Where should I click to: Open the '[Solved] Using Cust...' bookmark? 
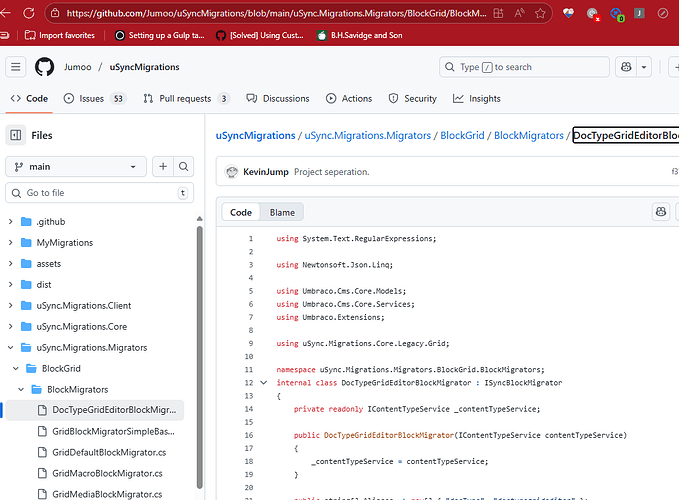click(260, 35)
